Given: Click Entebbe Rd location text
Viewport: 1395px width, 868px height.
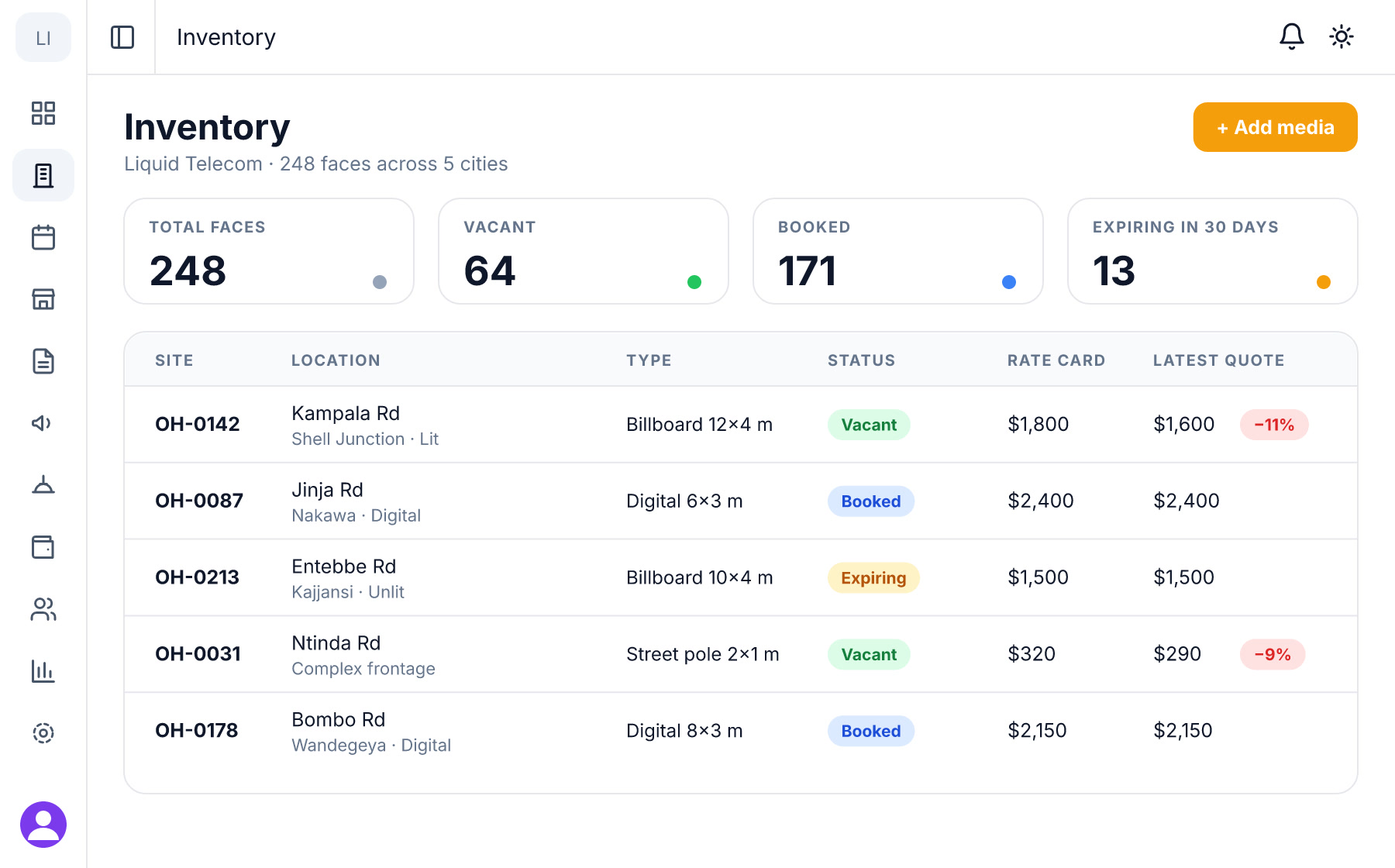Looking at the screenshot, I should pyautogui.click(x=344, y=567).
